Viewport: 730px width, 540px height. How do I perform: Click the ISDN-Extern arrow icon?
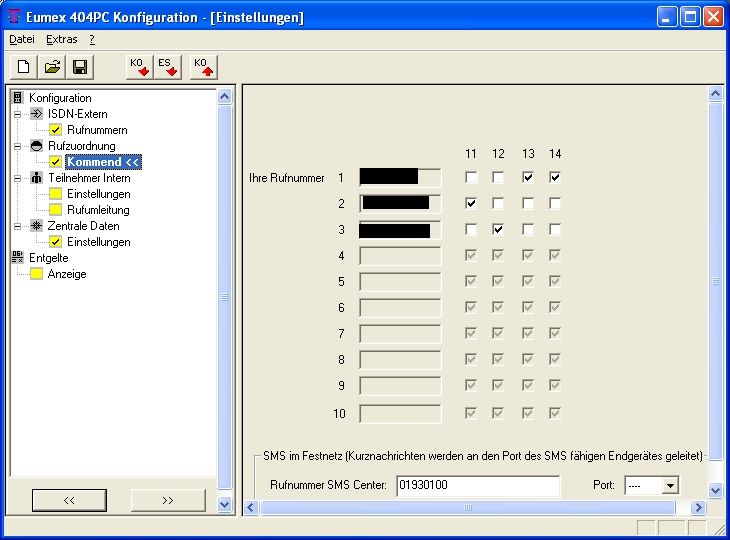pyautogui.click(x=36, y=114)
